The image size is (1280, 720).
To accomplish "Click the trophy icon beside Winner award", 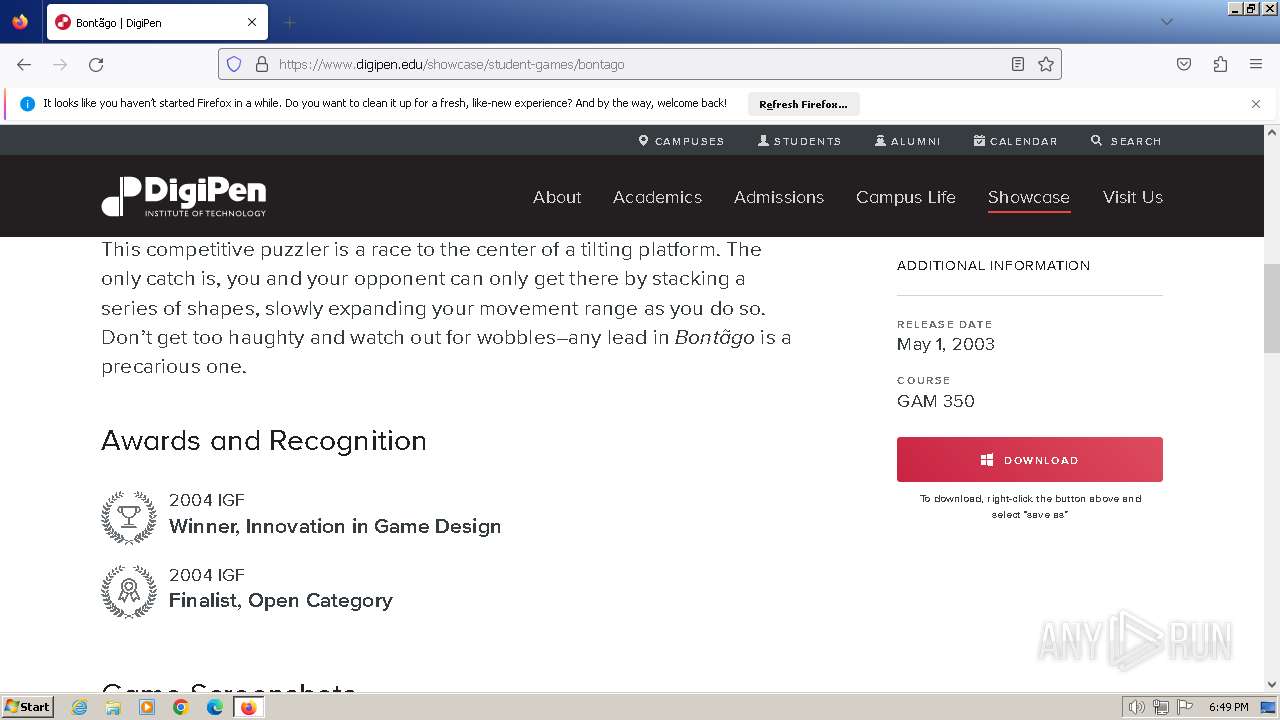I will (x=129, y=516).
